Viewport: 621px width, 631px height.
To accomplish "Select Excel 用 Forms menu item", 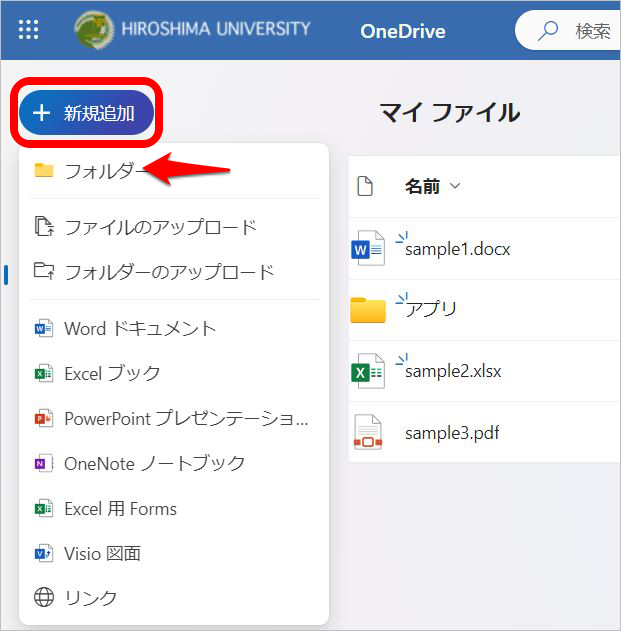I will [x=120, y=508].
